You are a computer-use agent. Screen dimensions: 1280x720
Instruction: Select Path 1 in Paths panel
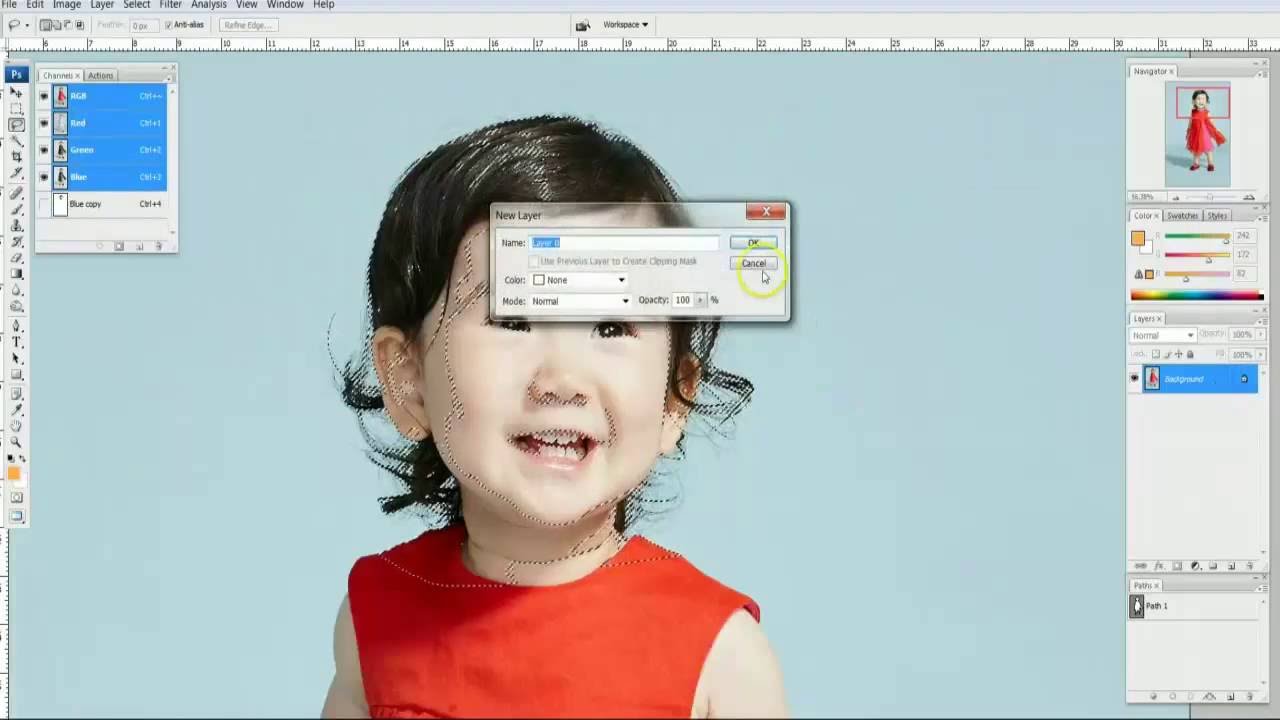(1190, 606)
